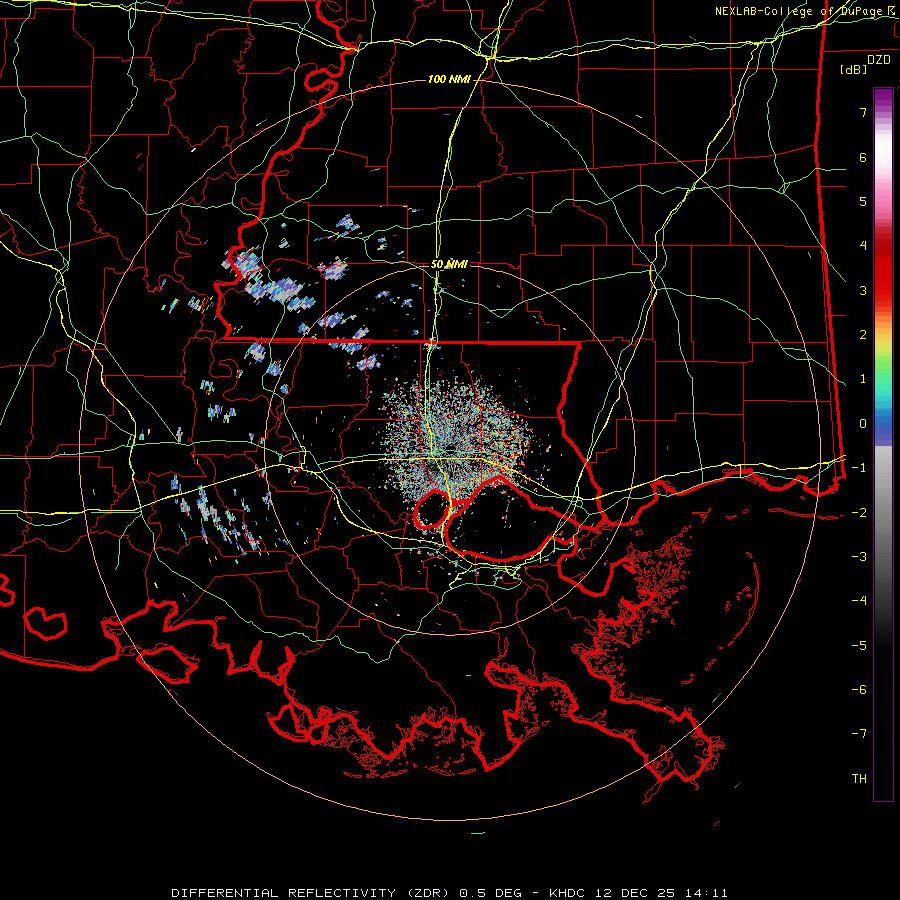Click the 2 value on the color scale
The image size is (900, 900).
click(x=863, y=335)
